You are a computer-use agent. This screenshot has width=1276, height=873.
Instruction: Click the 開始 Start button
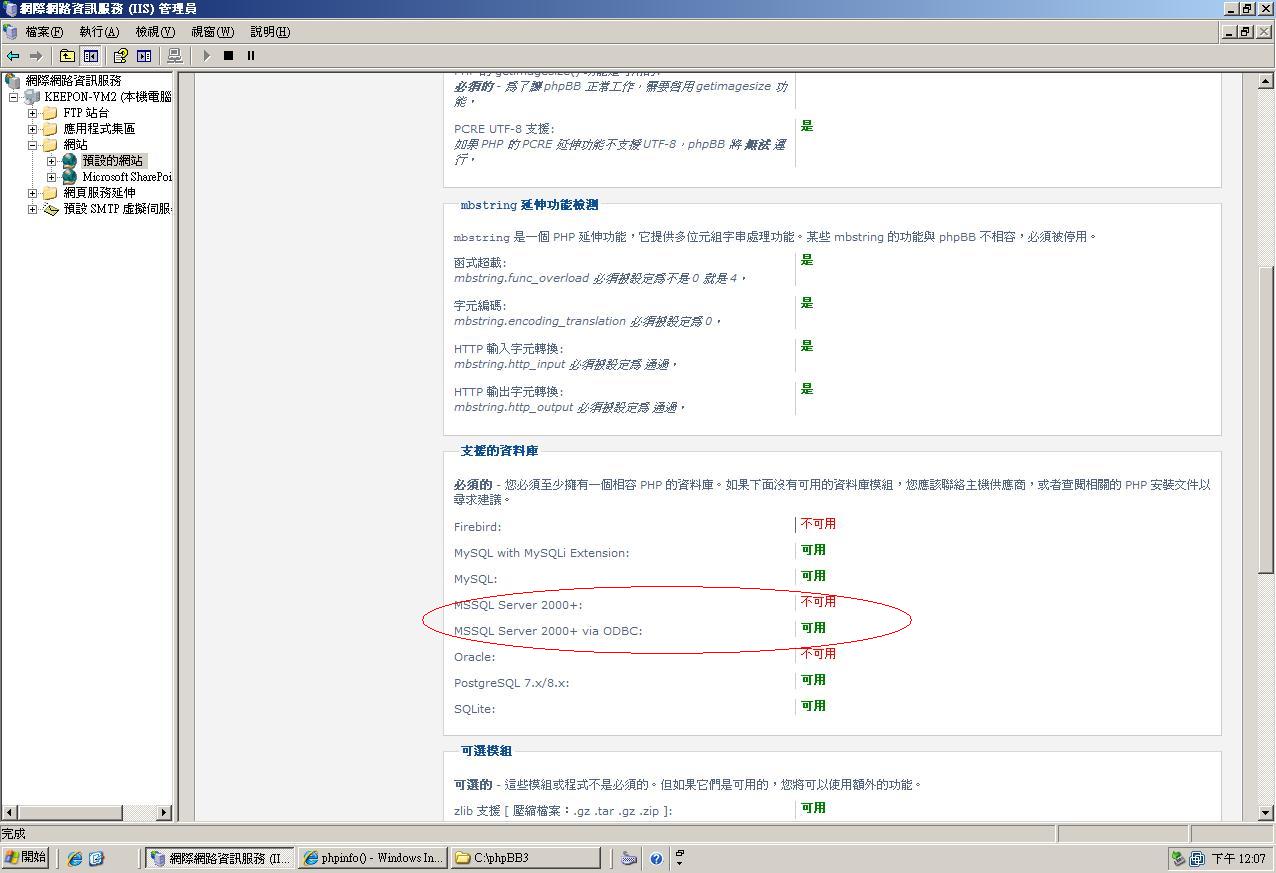coord(25,858)
